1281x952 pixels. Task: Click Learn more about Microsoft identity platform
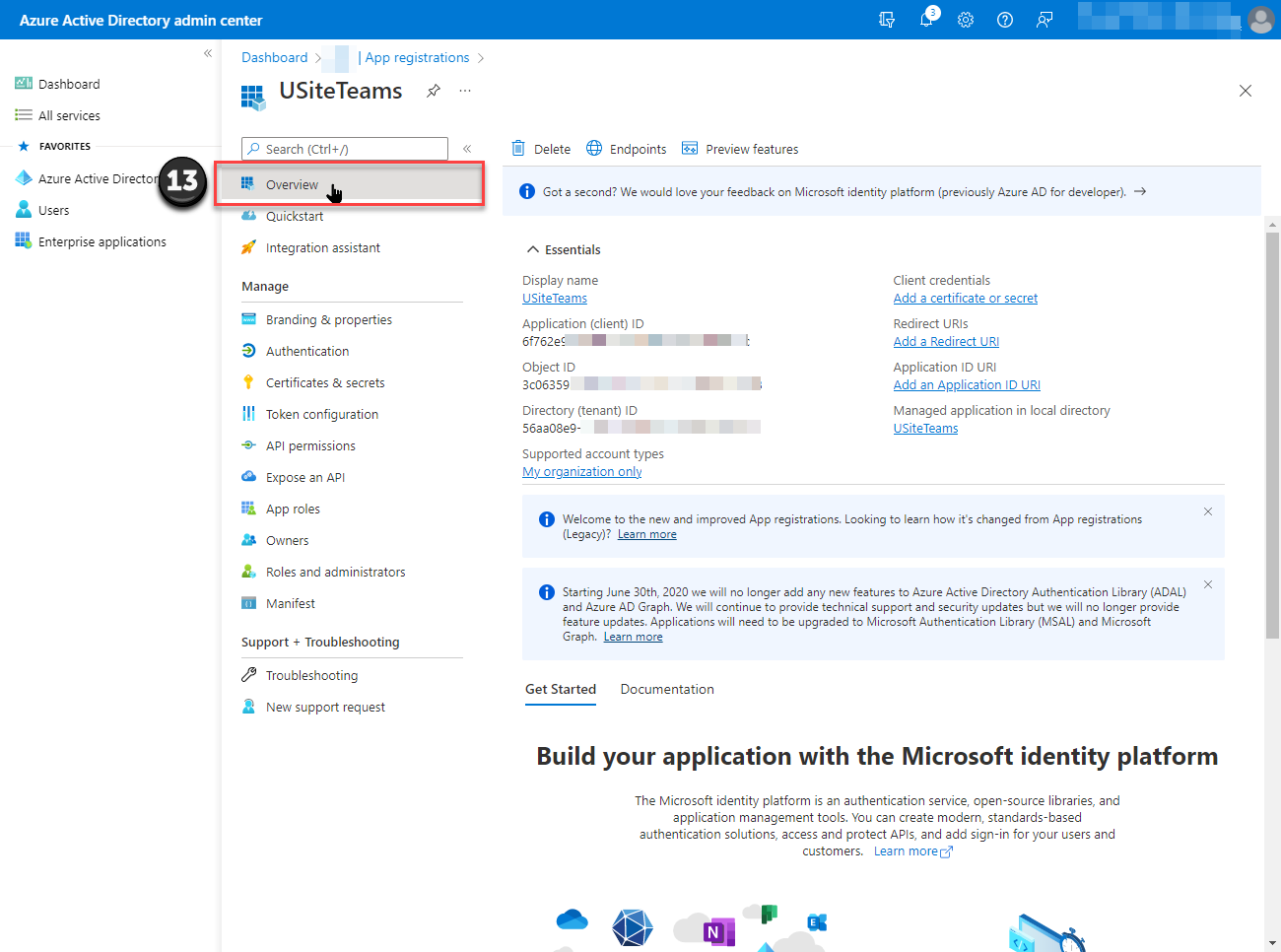point(913,850)
